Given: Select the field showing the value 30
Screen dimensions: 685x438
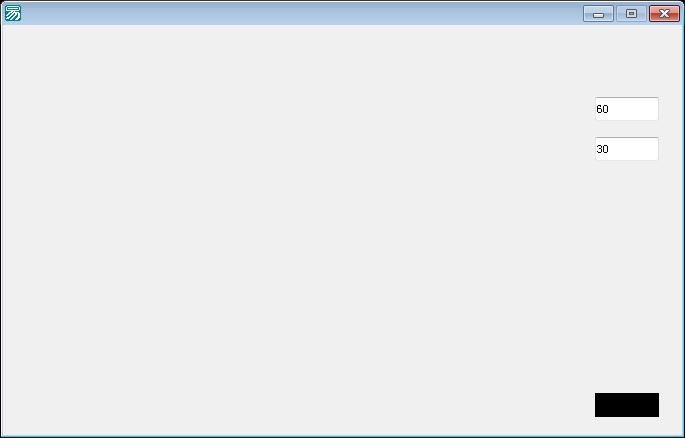Looking at the screenshot, I should (x=626, y=148).
